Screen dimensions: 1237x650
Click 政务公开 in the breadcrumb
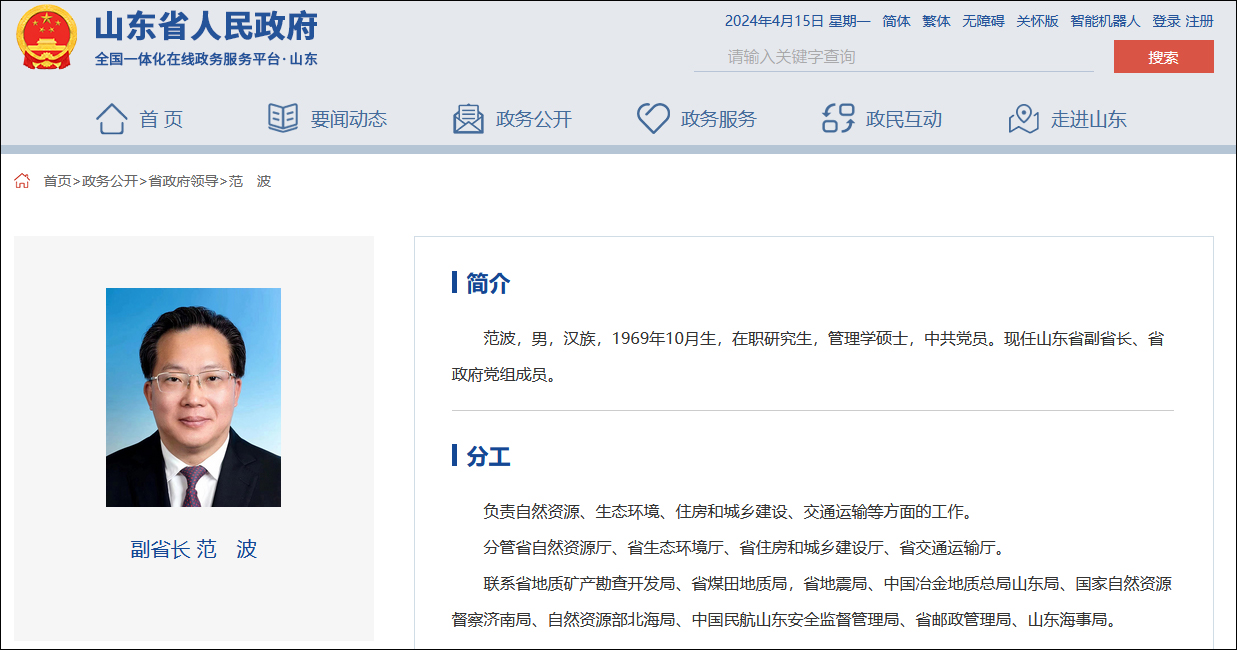pyautogui.click(x=110, y=181)
